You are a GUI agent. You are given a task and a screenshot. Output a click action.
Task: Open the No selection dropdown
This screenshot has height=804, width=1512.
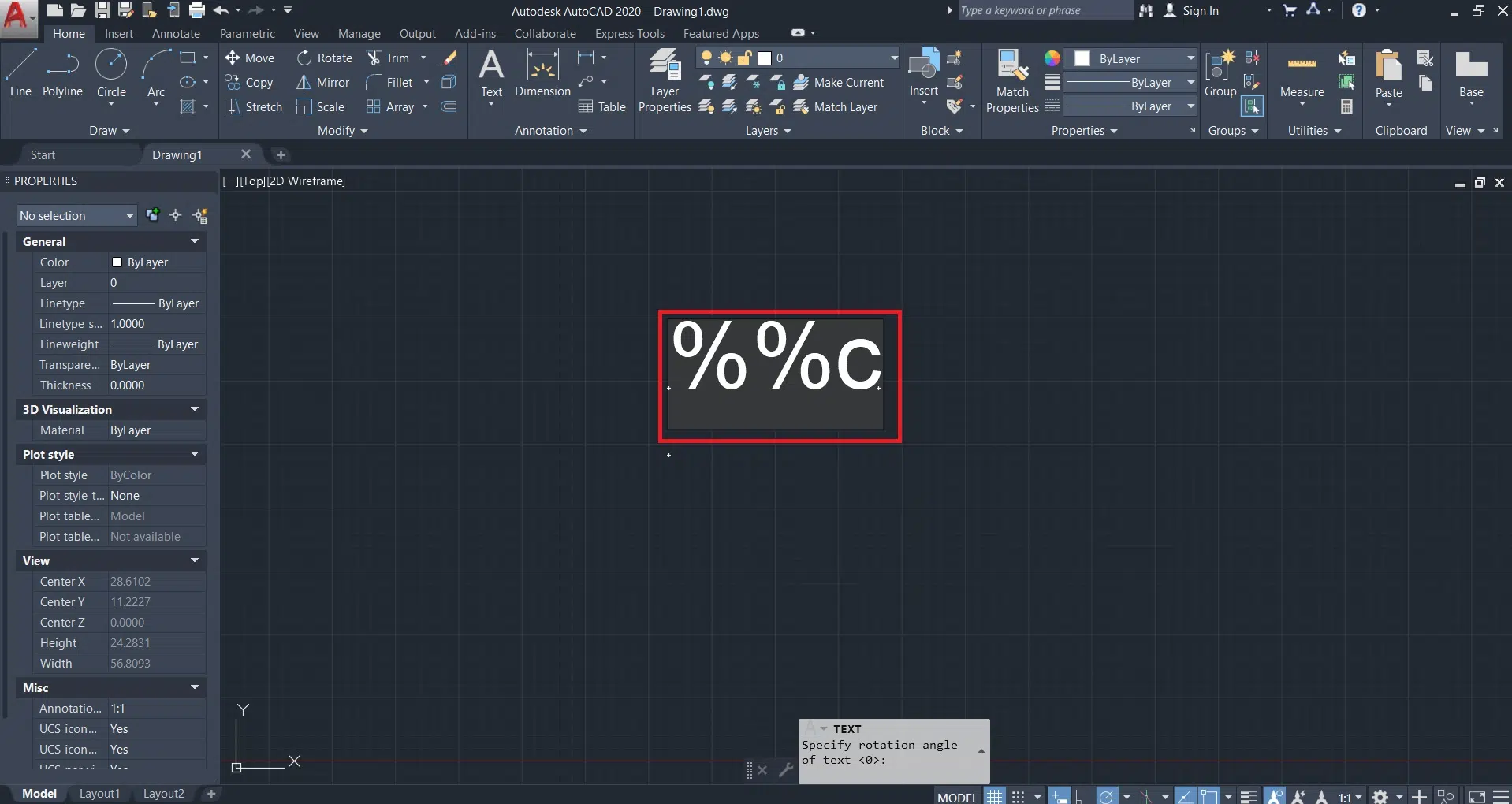point(76,216)
